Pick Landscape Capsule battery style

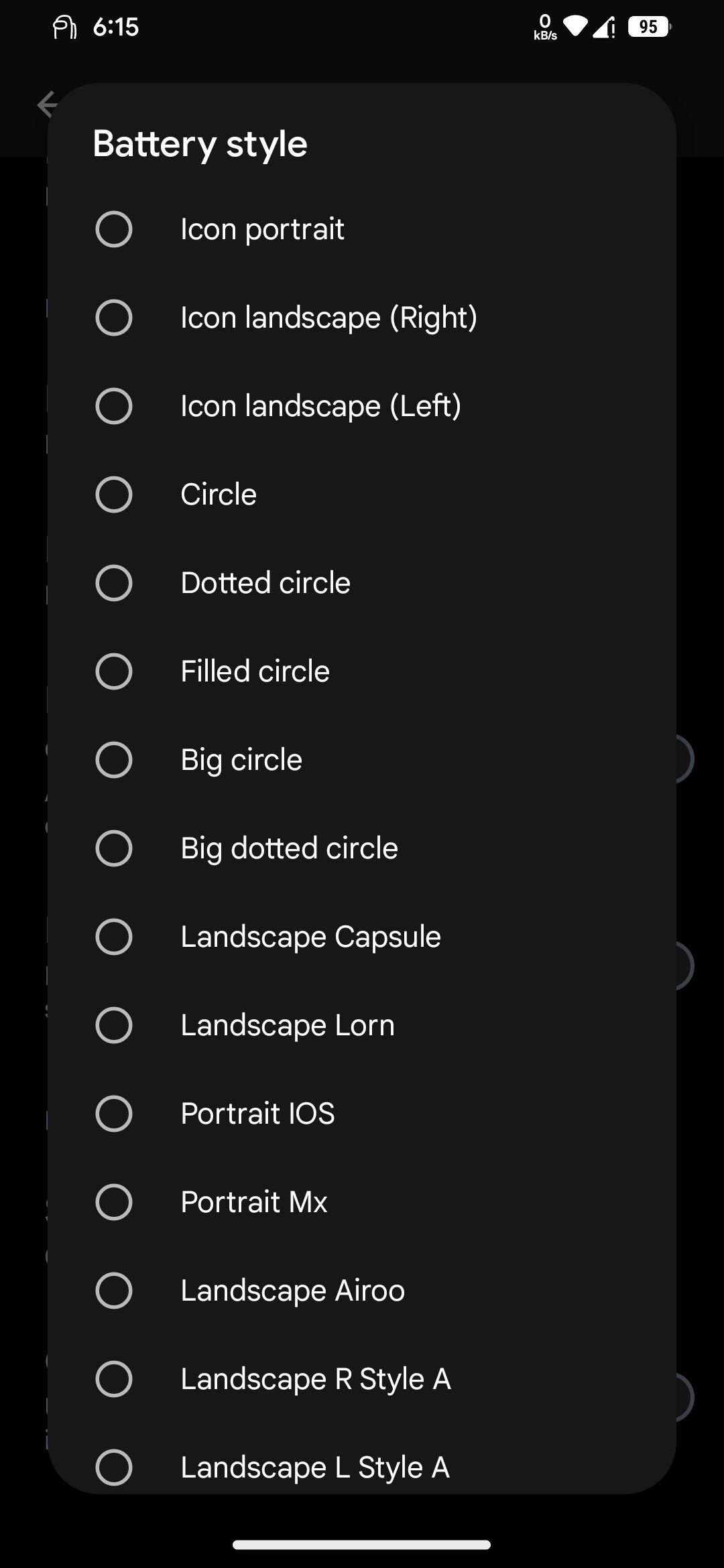pyautogui.click(x=361, y=937)
